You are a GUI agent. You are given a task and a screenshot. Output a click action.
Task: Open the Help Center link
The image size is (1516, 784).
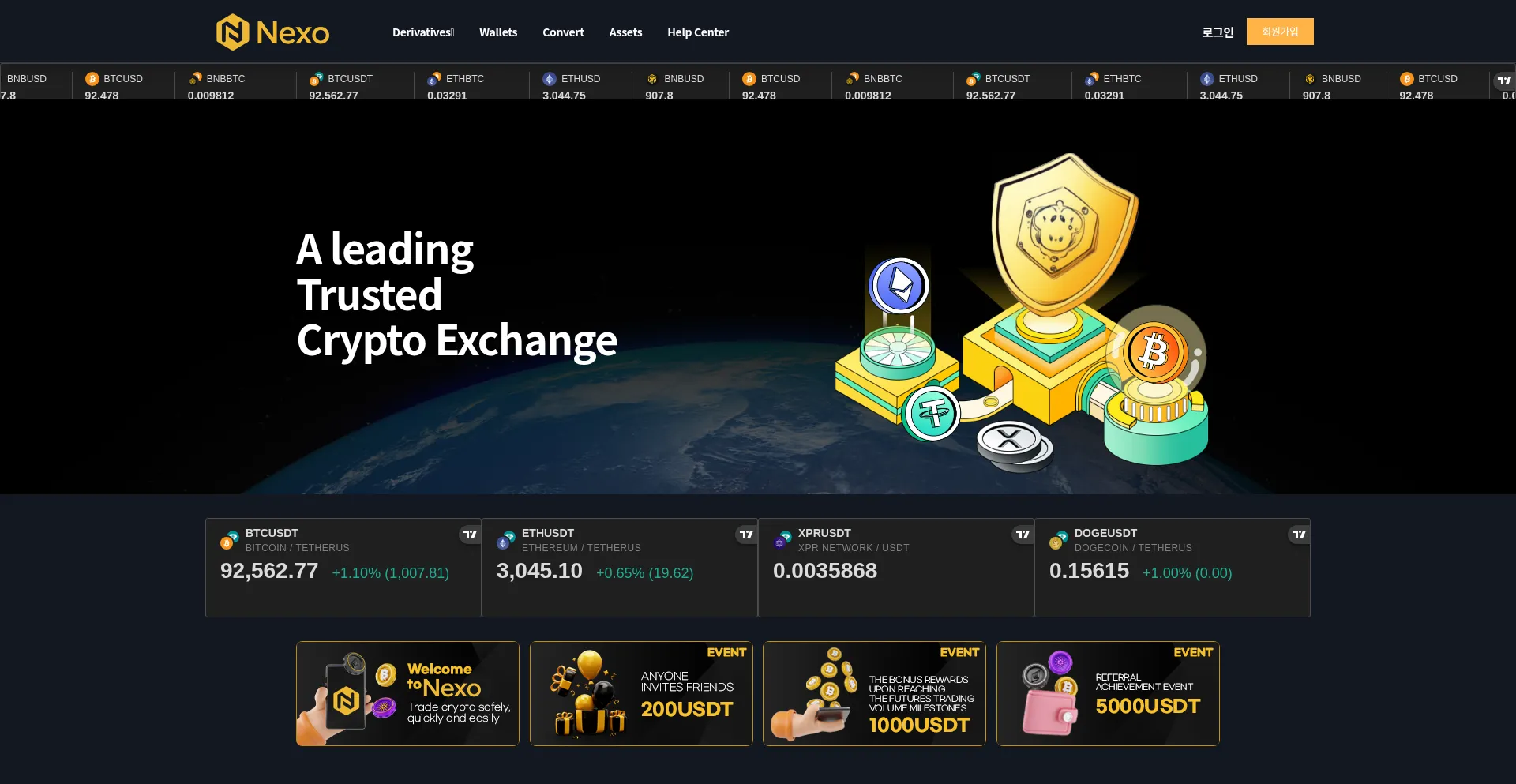pos(698,32)
